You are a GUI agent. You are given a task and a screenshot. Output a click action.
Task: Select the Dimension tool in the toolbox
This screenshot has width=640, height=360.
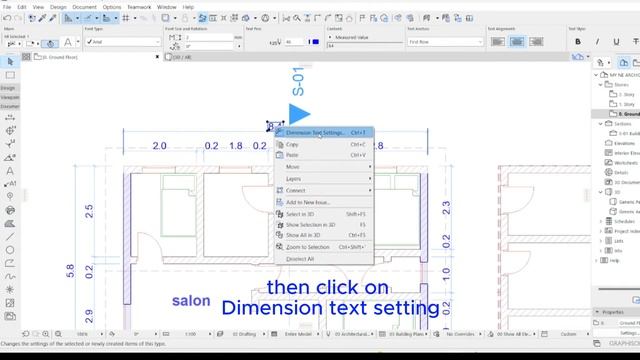(x=10, y=118)
